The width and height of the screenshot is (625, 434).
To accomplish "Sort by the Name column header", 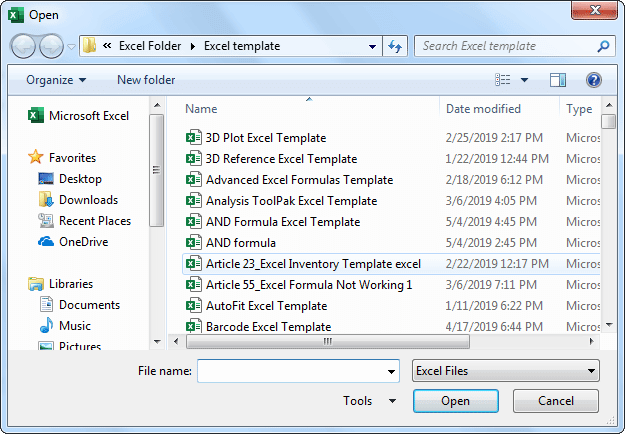I will [x=201, y=109].
